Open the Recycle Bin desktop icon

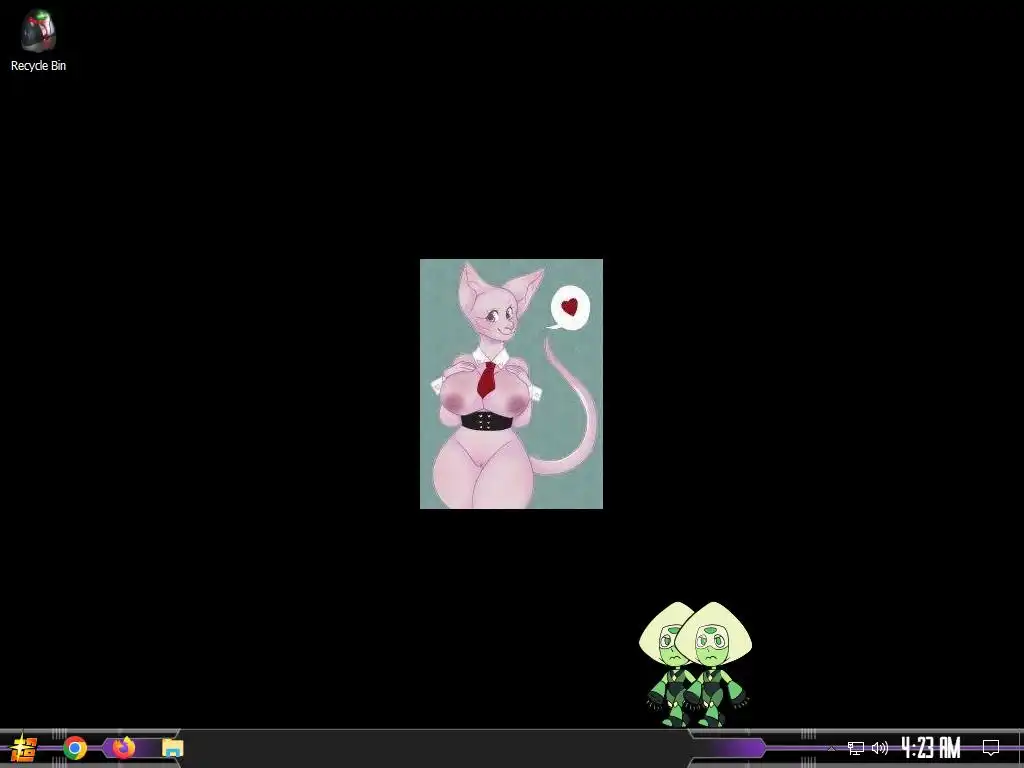pyautogui.click(x=38, y=40)
